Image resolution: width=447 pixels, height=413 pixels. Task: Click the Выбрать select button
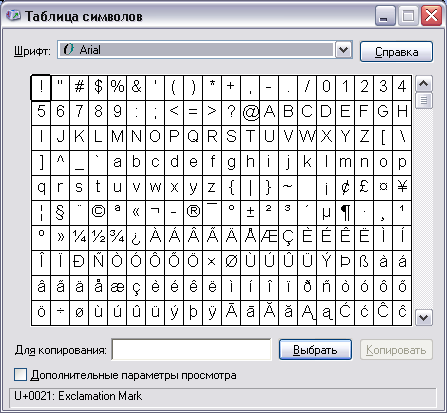click(x=315, y=350)
